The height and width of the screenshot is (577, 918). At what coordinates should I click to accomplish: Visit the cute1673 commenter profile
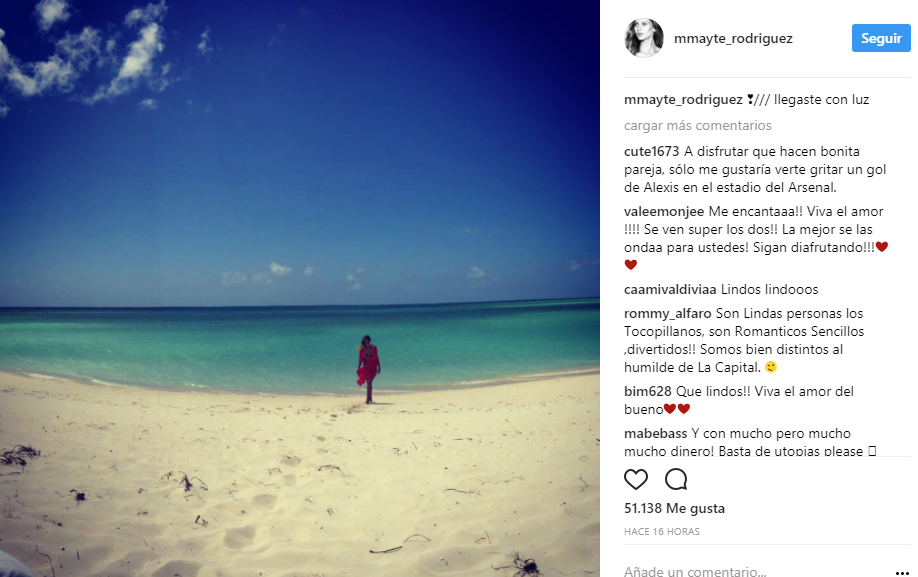[651, 152]
